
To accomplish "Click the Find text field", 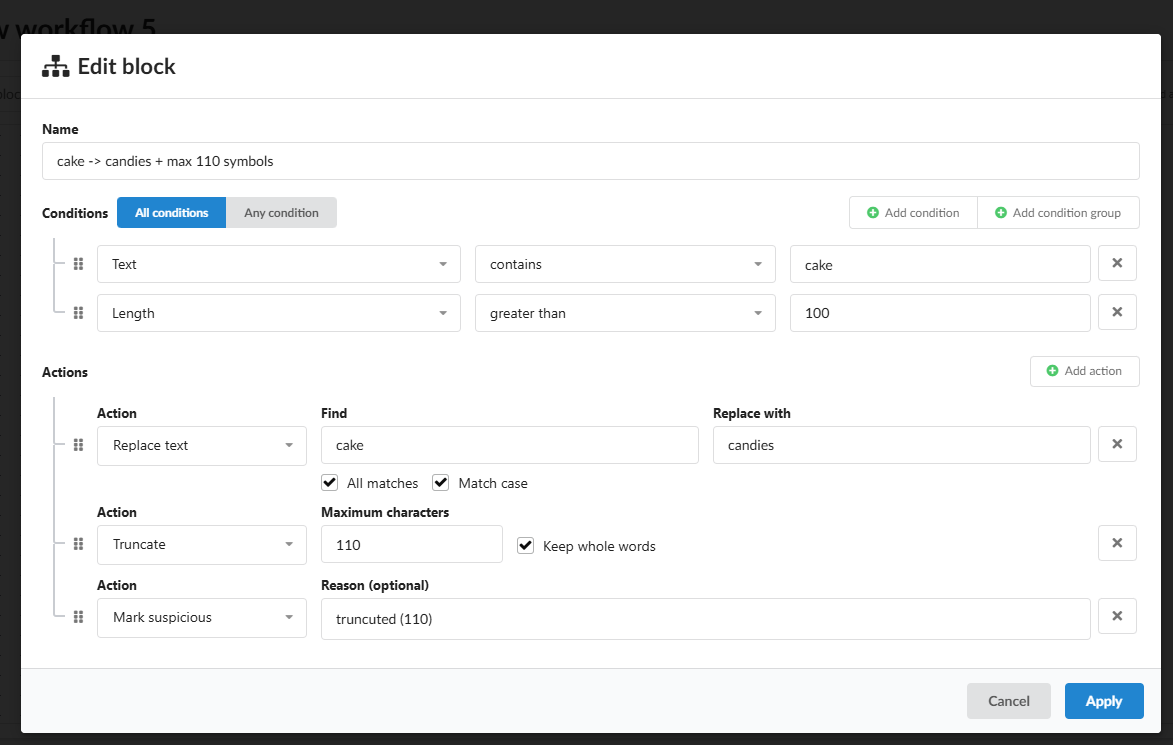I will [x=510, y=445].
